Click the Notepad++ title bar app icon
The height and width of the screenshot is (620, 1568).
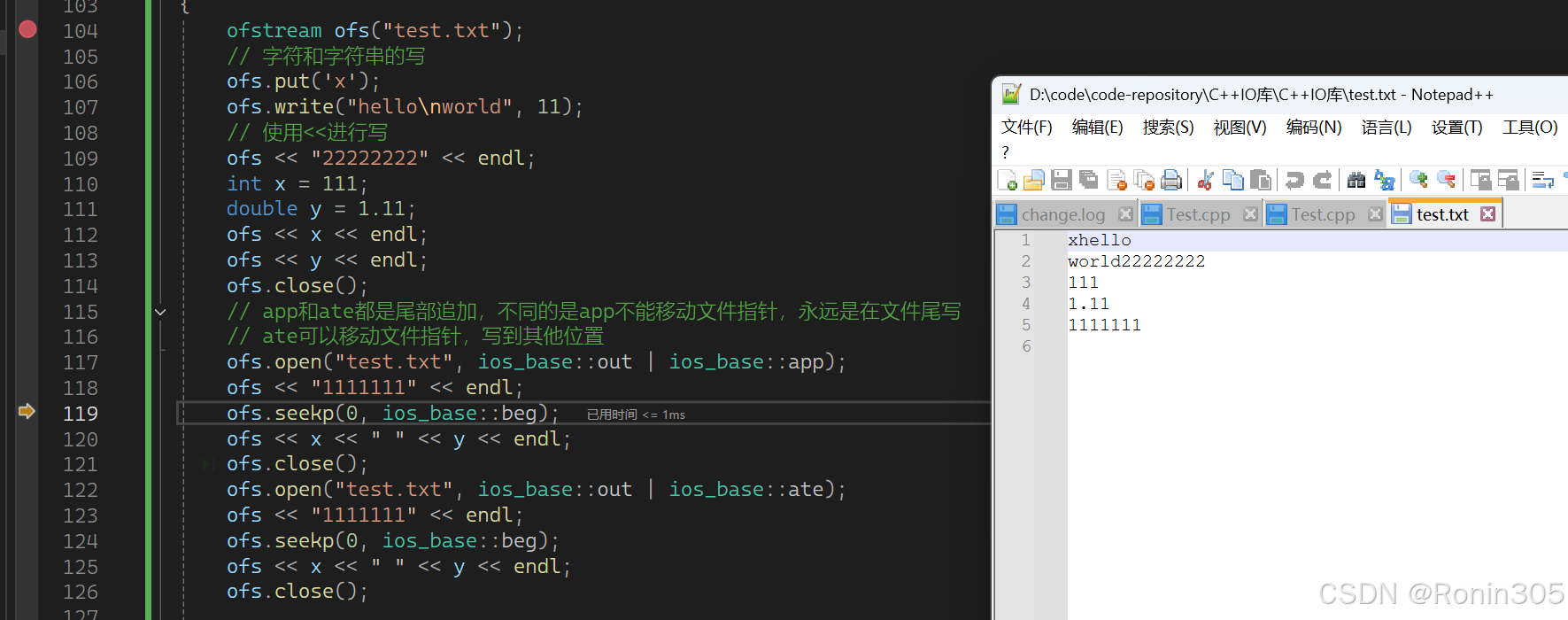tap(1011, 94)
